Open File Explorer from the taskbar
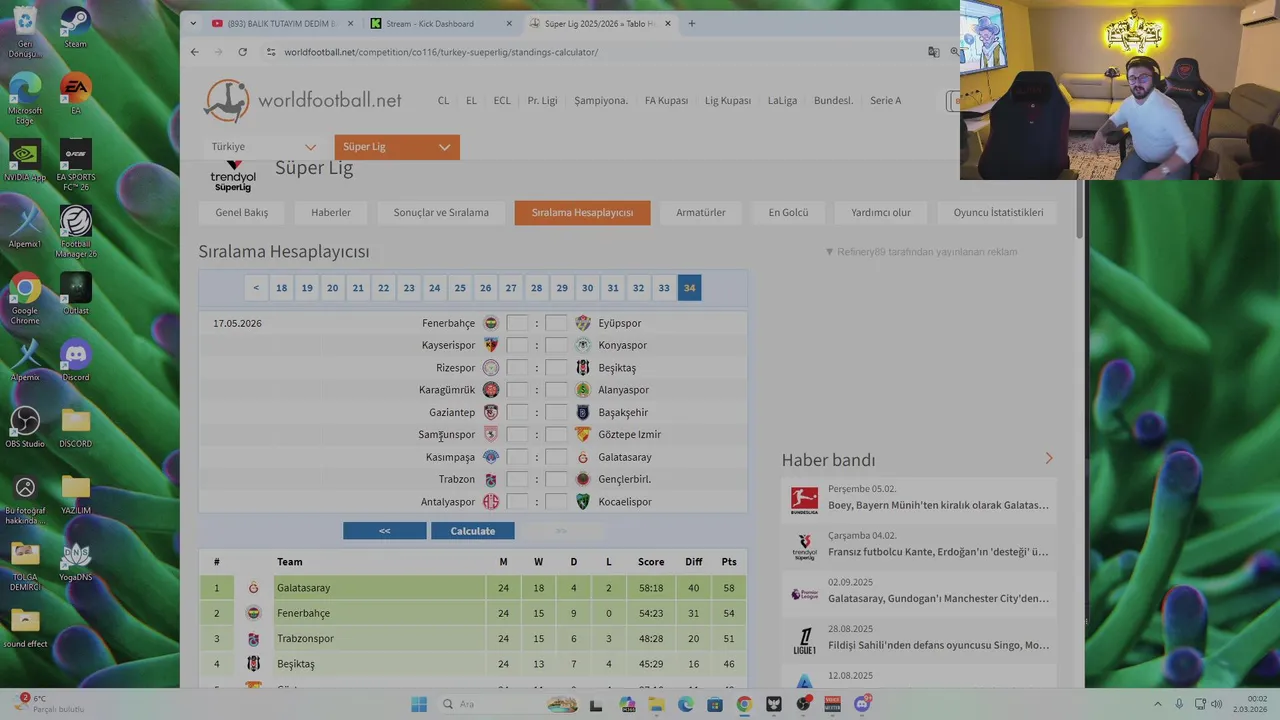The width and height of the screenshot is (1280, 720). tap(656, 704)
